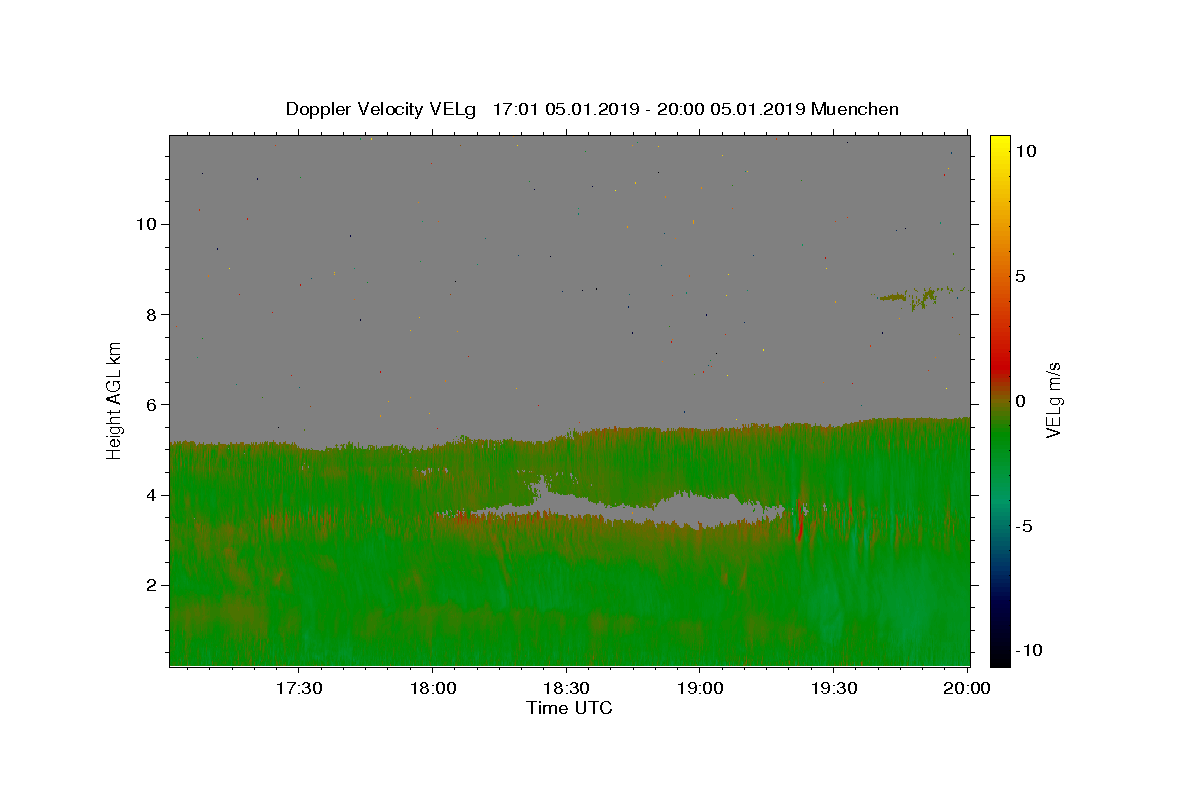The image size is (1200, 800).
Task: Click the 18:30 time tick label
Action: pyautogui.click(x=566, y=688)
